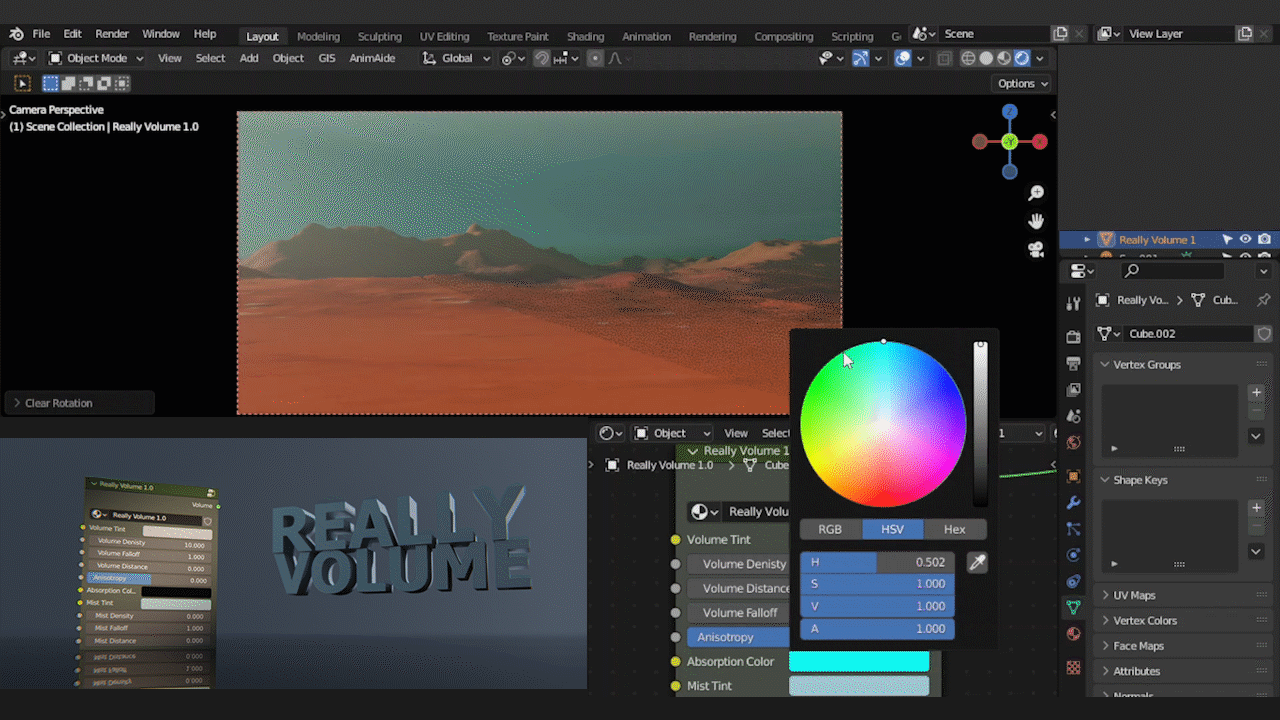
Task: Collapse the Vertex Groups panel
Action: point(1105,365)
